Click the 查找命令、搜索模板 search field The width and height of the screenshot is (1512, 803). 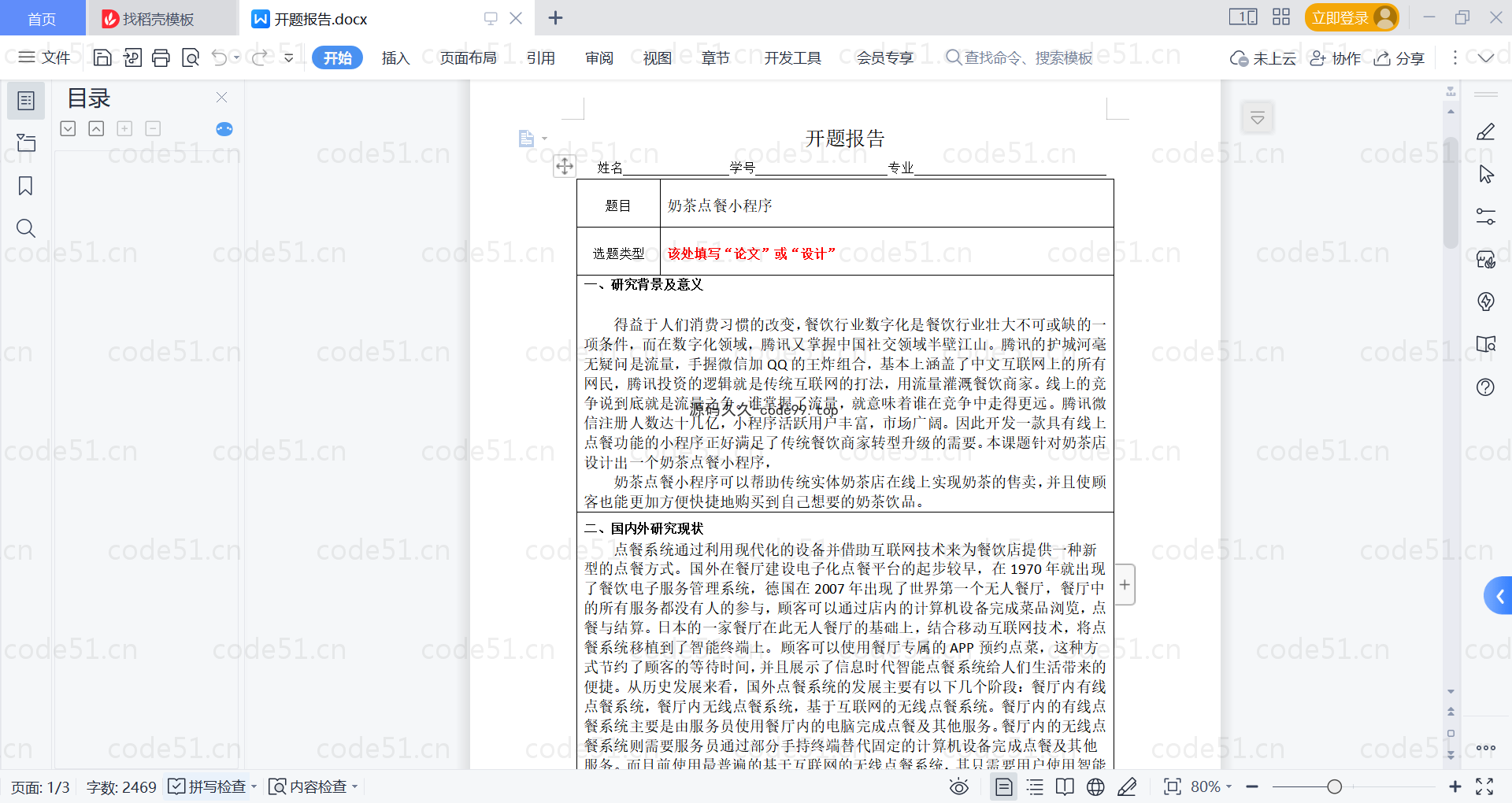(1020, 57)
